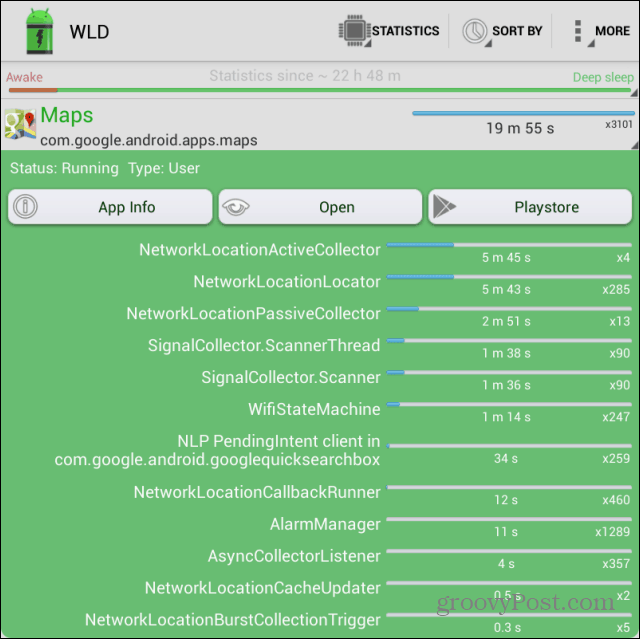Click the Maps total wakelock usage bar
The image size is (640, 639).
tap(523, 113)
